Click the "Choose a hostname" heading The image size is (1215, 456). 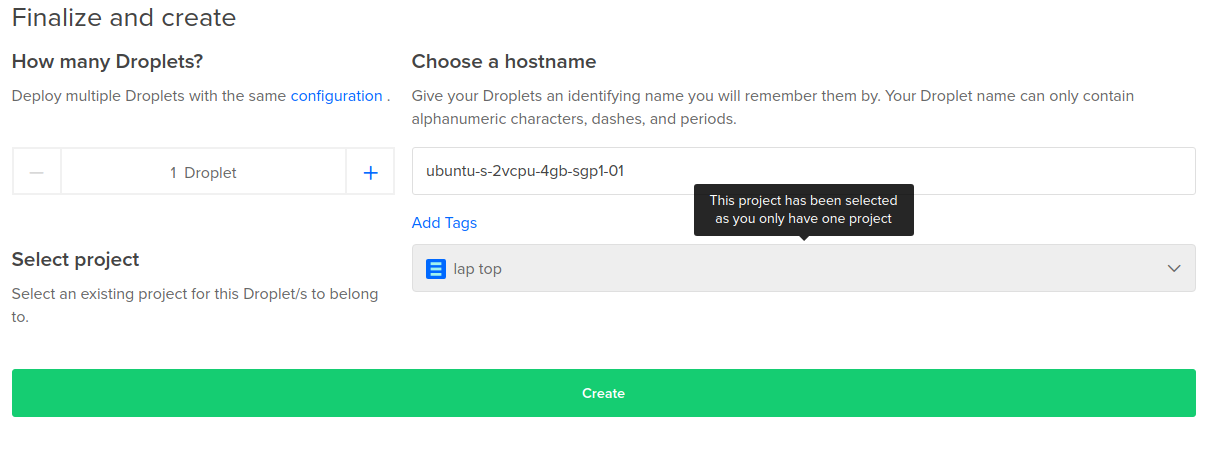504,62
